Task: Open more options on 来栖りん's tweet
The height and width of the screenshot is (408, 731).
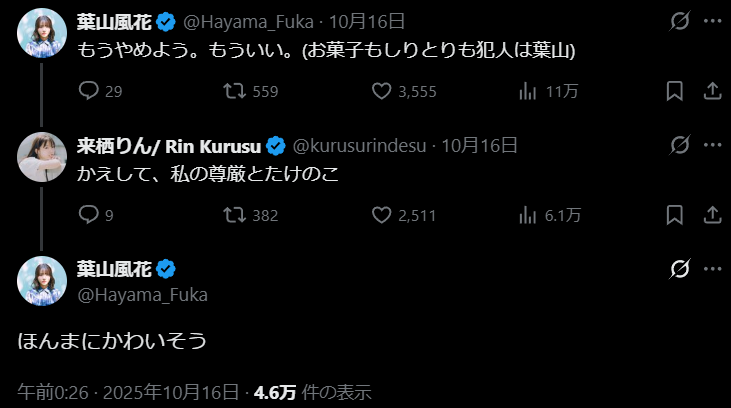Action: point(713,145)
